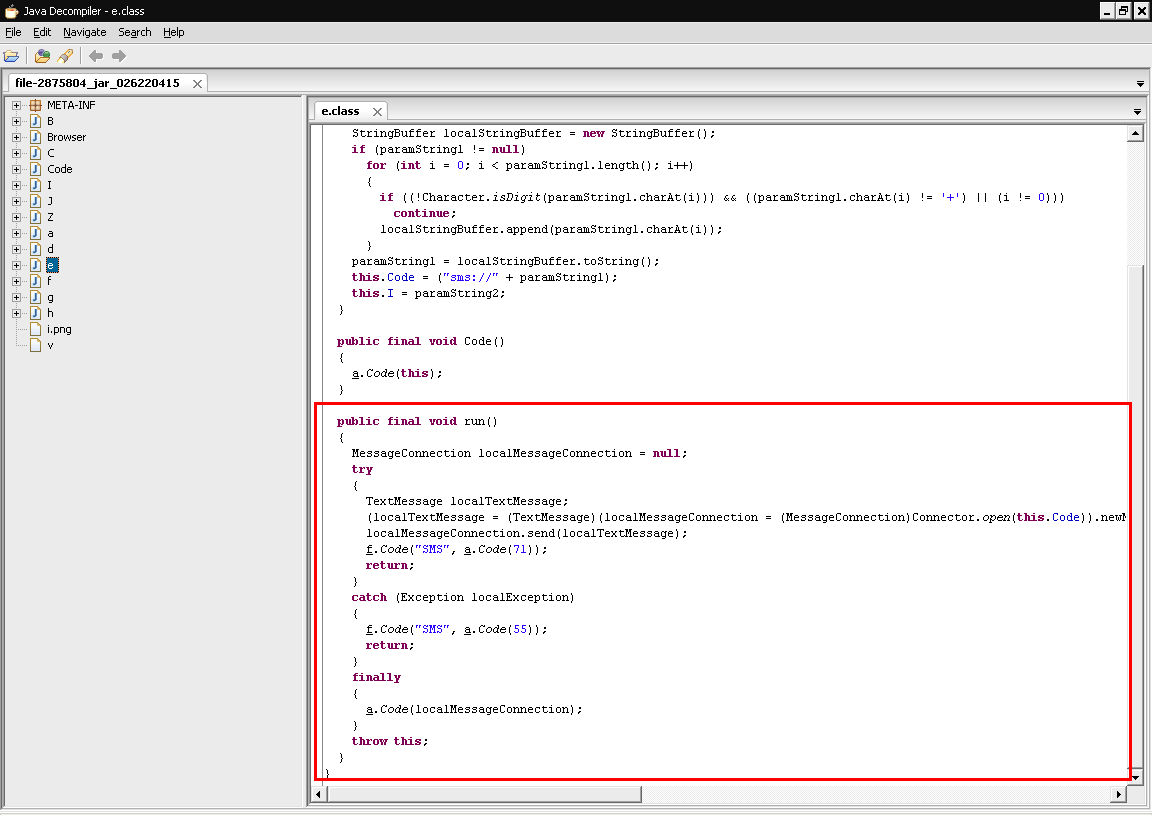Click the class icon beside h
Screen dimensions: 1152x815
tap(35, 313)
